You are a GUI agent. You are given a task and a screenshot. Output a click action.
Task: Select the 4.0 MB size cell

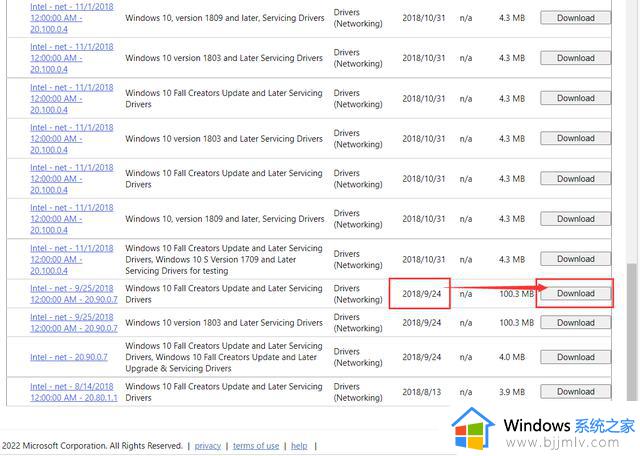pyautogui.click(x=511, y=357)
